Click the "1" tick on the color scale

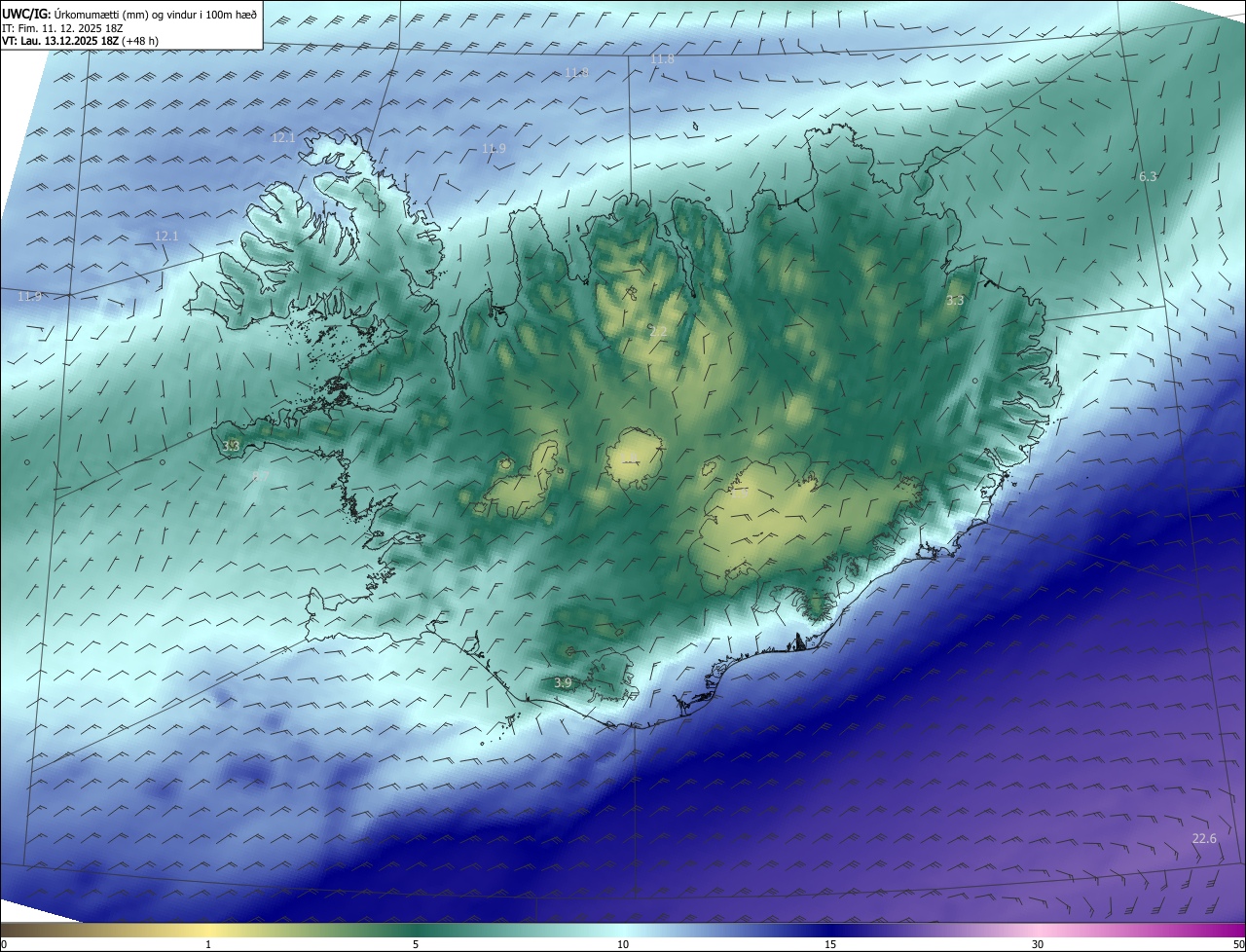[208, 944]
